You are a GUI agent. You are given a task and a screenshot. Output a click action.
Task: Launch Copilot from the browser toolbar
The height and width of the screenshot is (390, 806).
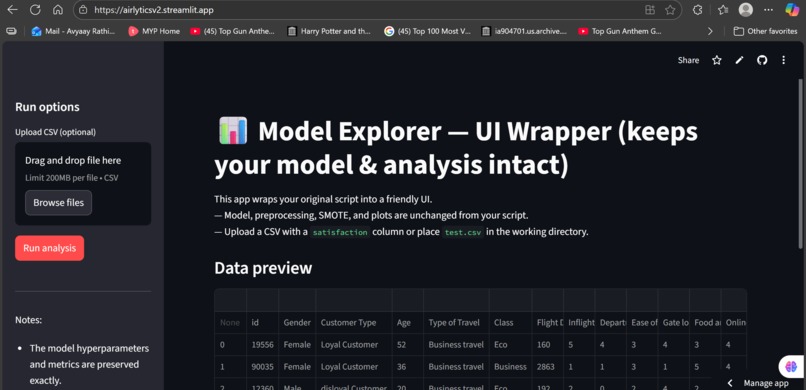click(x=792, y=10)
